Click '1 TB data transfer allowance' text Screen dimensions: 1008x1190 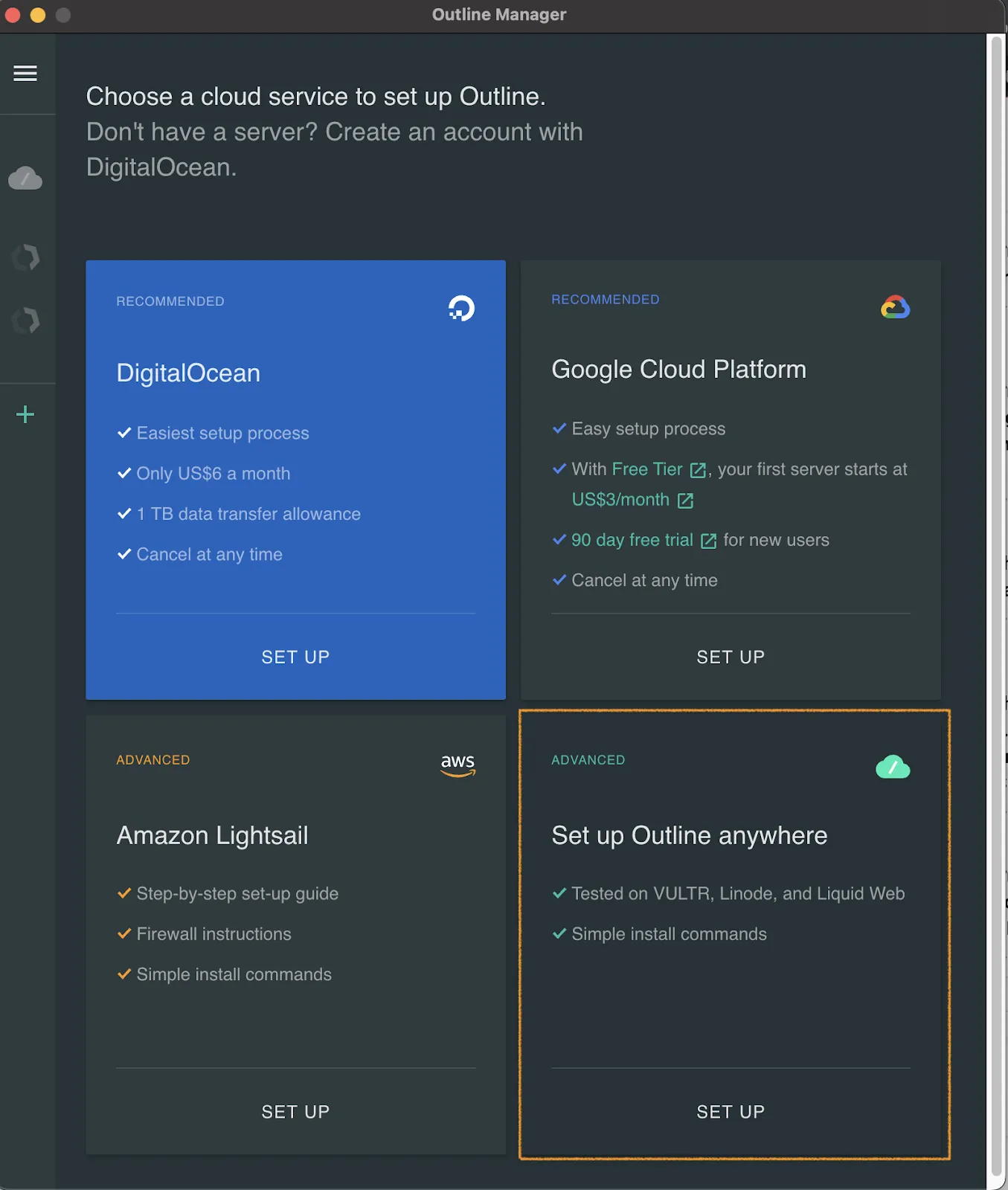tap(248, 514)
